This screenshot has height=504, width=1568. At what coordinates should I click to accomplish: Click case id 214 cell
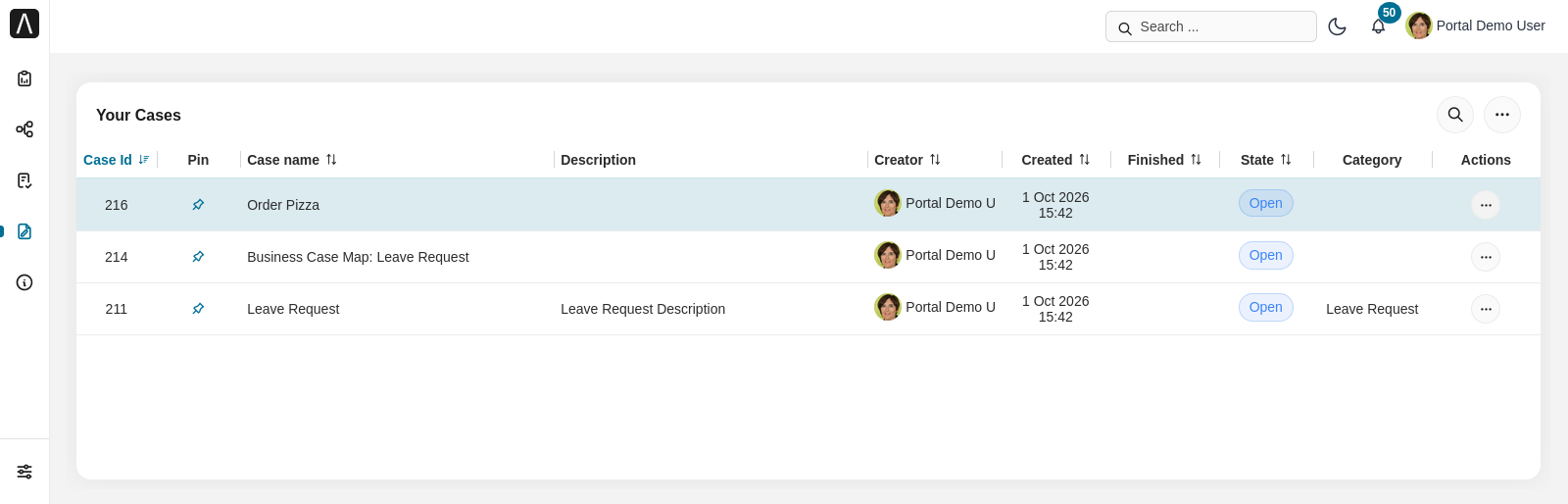click(117, 257)
